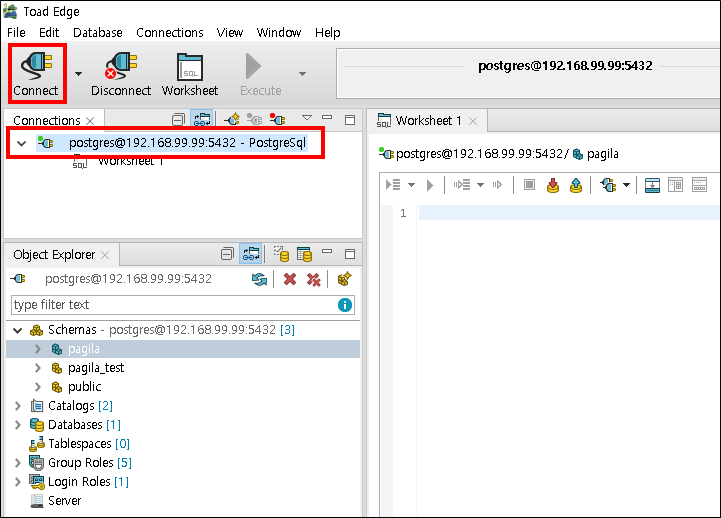Collapse all in Connections panel
The width and height of the screenshot is (721, 518).
tap(178, 120)
